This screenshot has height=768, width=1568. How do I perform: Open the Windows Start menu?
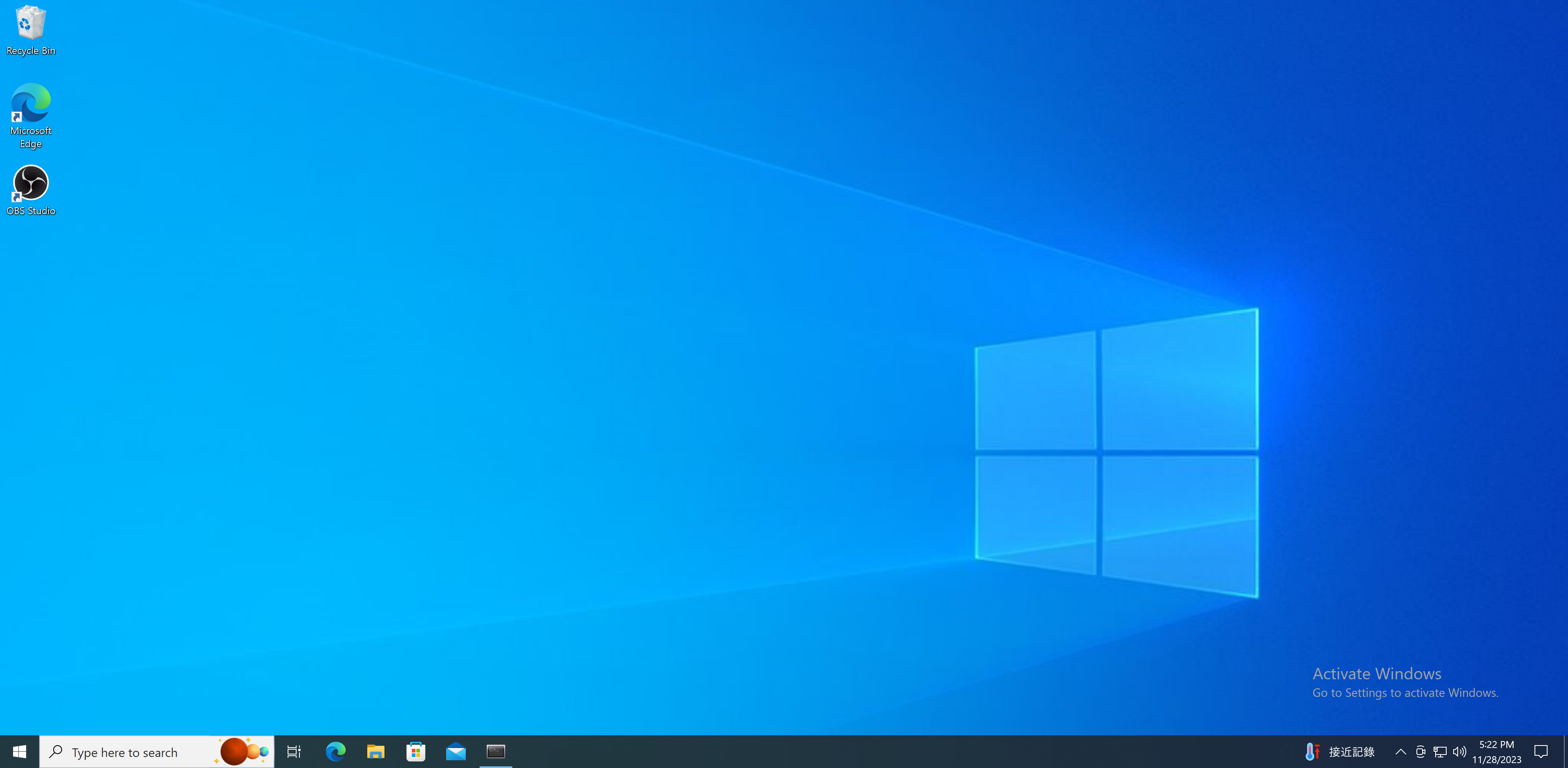pos(20,752)
